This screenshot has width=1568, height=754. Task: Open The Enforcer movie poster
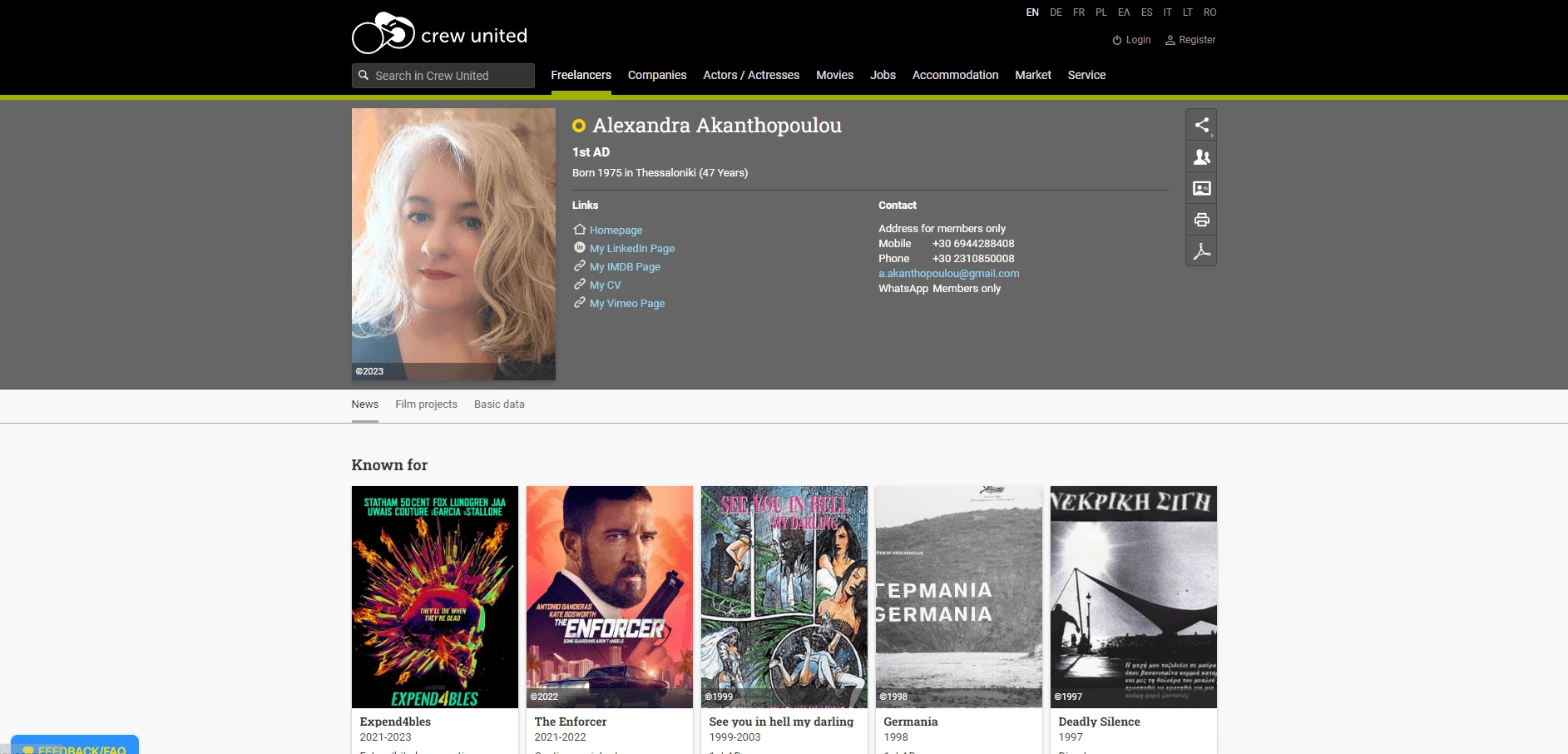pyautogui.click(x=610, y=597)
